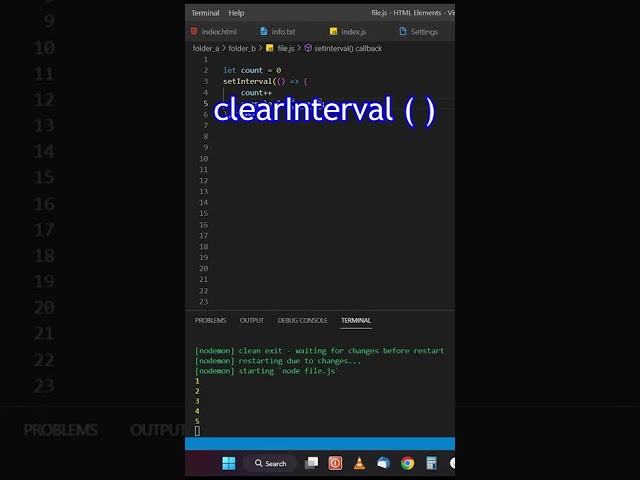Viewport: 640px width, 480px height.
Task: Open the Windows Start menu
Action: (x=229, y=463)
